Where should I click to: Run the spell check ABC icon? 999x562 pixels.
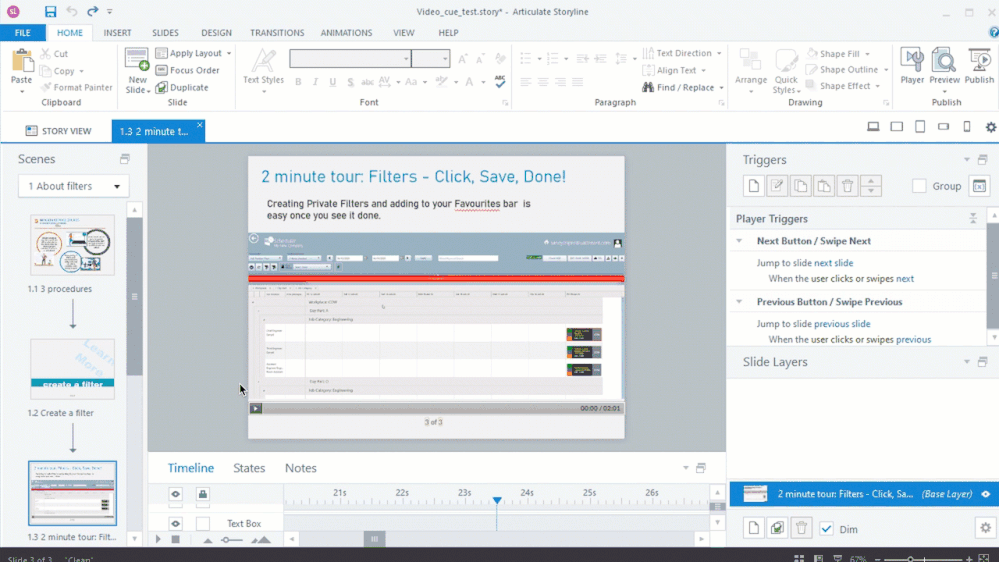click(x=500, y=82)
